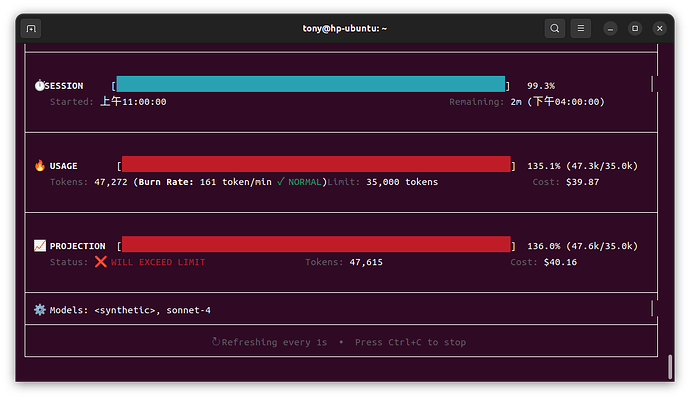Click the blue session progress bar
The image size is (690, 398).
point(311,84)
